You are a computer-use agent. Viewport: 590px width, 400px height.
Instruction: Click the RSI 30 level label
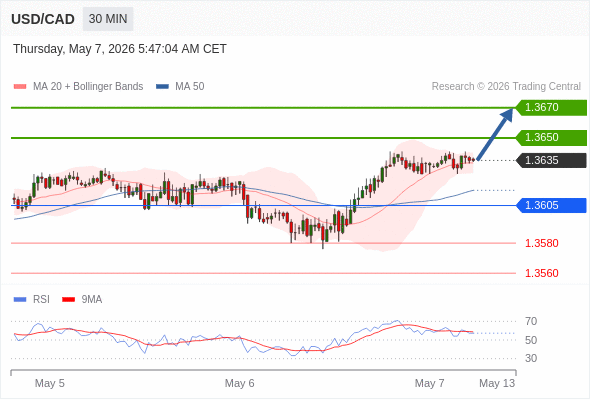pyautogui.click(x=531, y=358)
